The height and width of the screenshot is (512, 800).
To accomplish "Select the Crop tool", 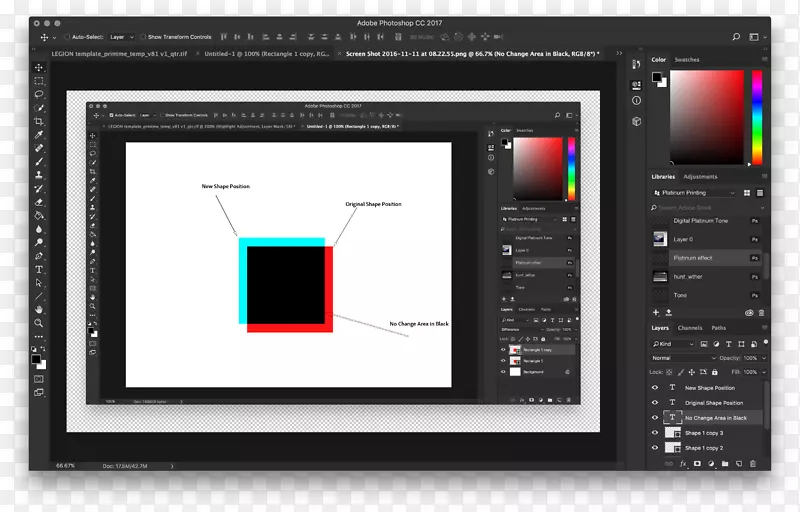I will coord(39,121).
